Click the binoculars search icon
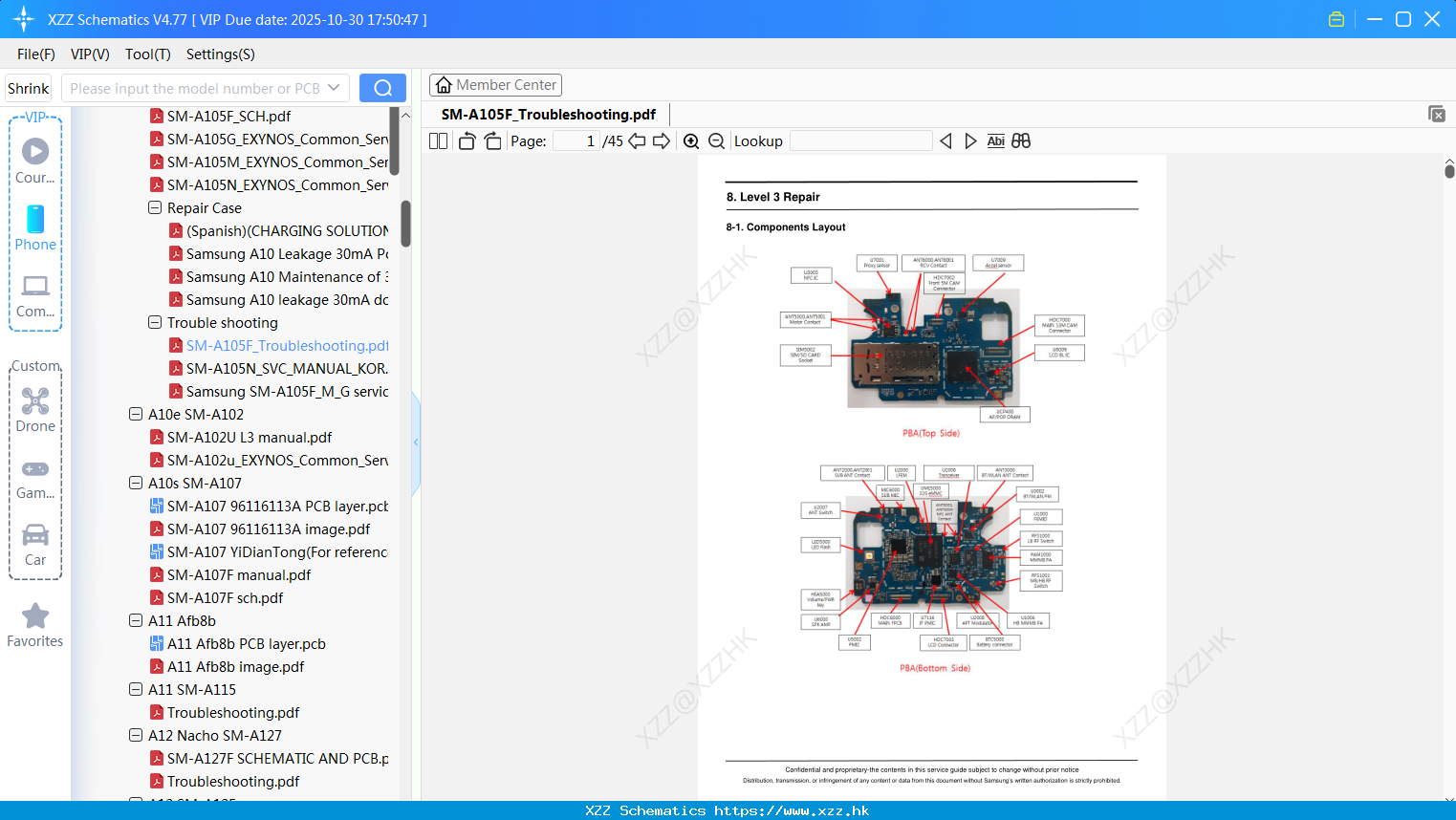 [x=1021, y=141]
